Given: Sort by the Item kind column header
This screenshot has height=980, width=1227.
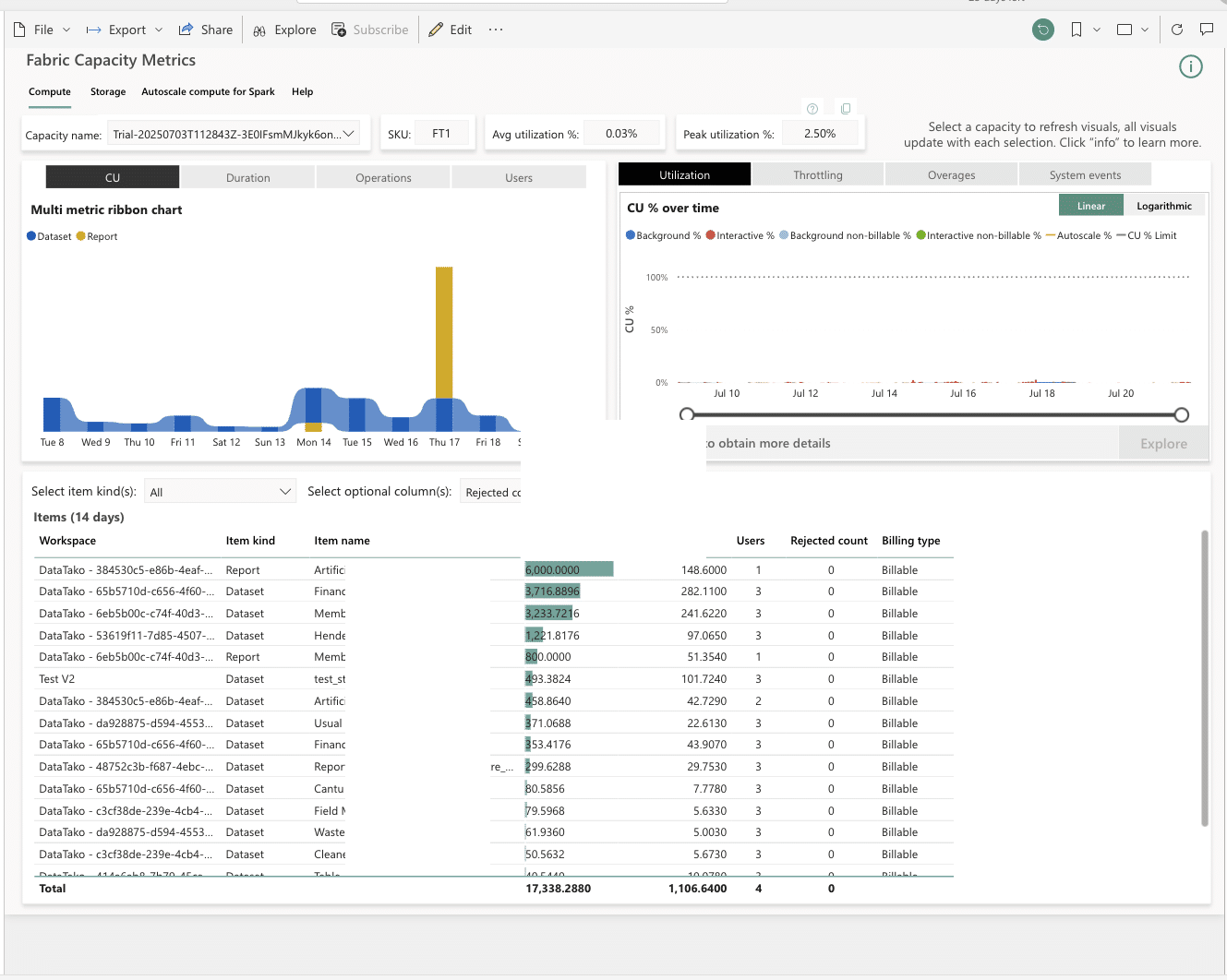Looking at the screenshot, I should [250, 541].
